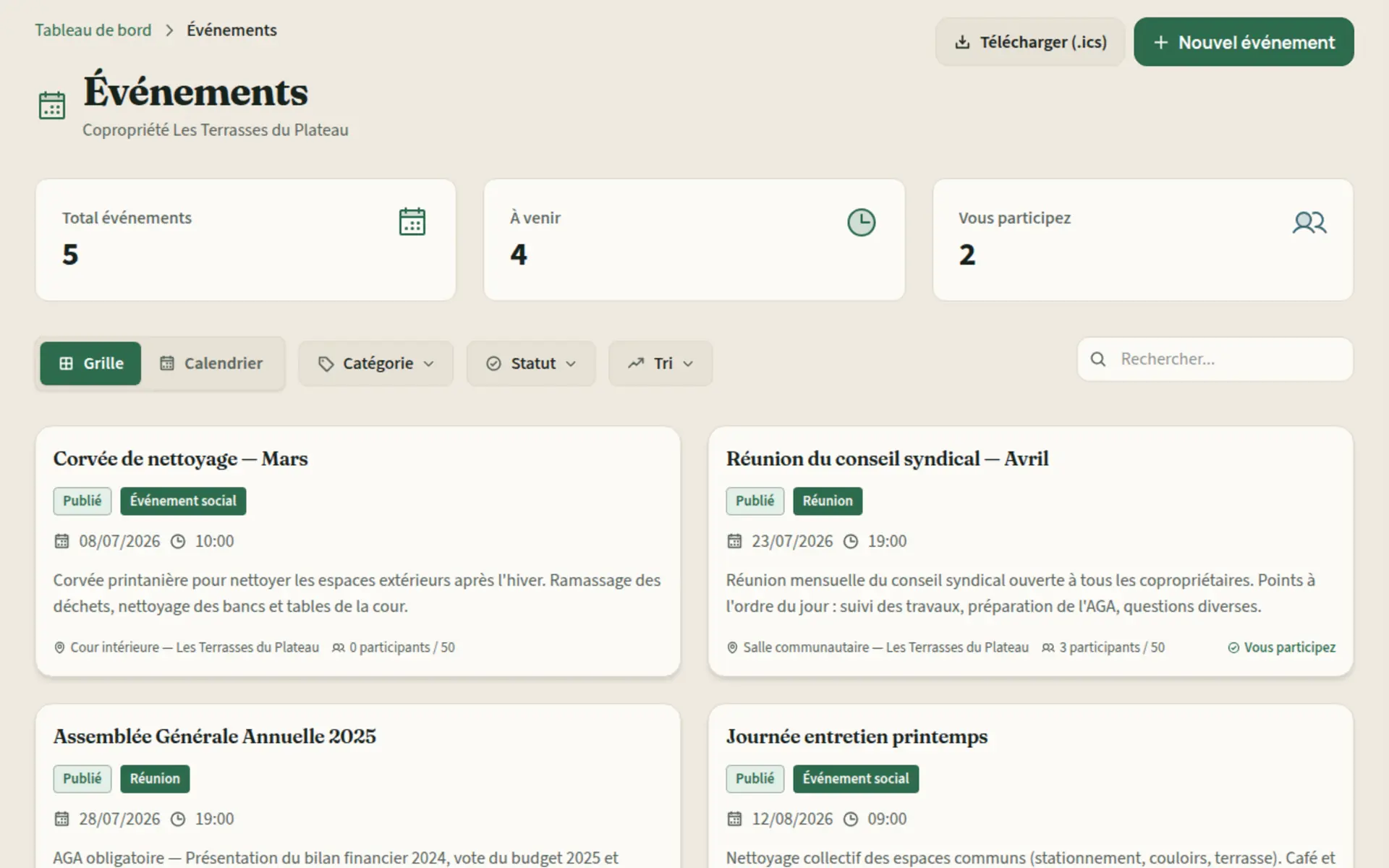Click location pin icon for Cour intérieure

[x=59, y=647]
